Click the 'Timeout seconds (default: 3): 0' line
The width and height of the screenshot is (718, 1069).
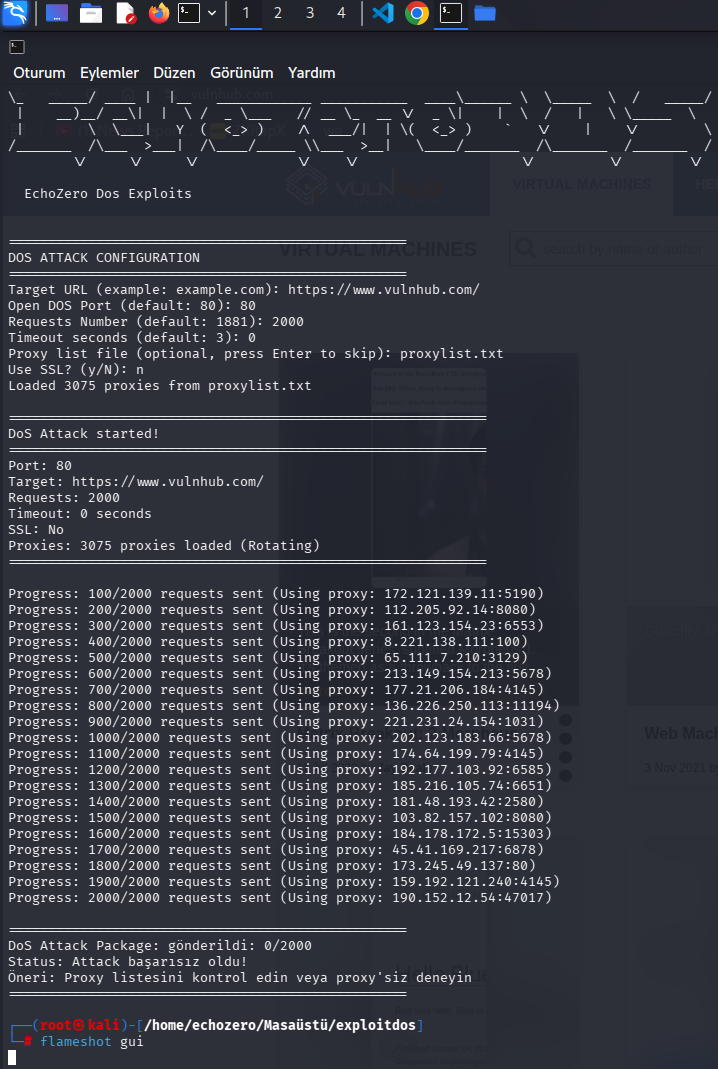(132, 337)
